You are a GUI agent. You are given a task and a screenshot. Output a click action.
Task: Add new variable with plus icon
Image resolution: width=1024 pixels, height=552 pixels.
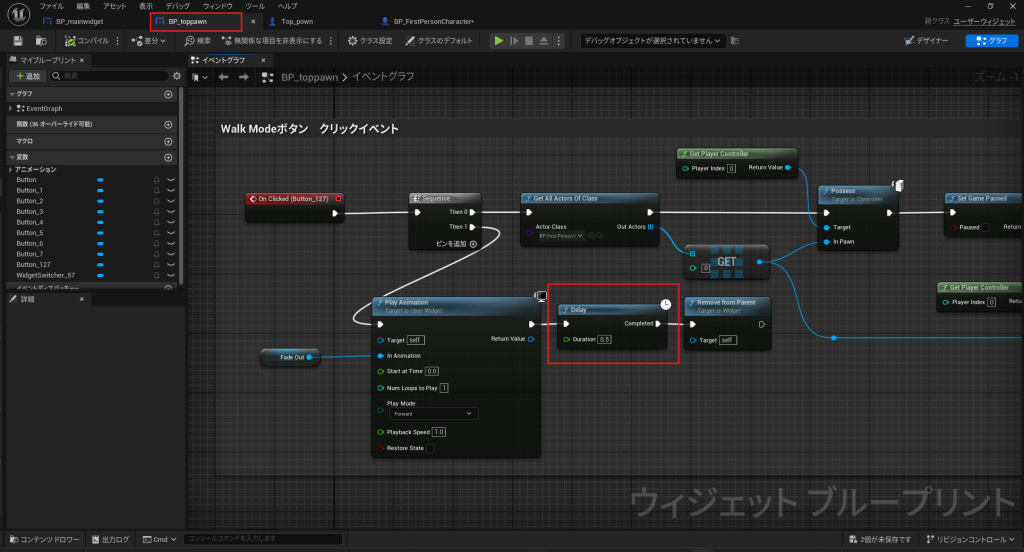[x=168, y=157]
